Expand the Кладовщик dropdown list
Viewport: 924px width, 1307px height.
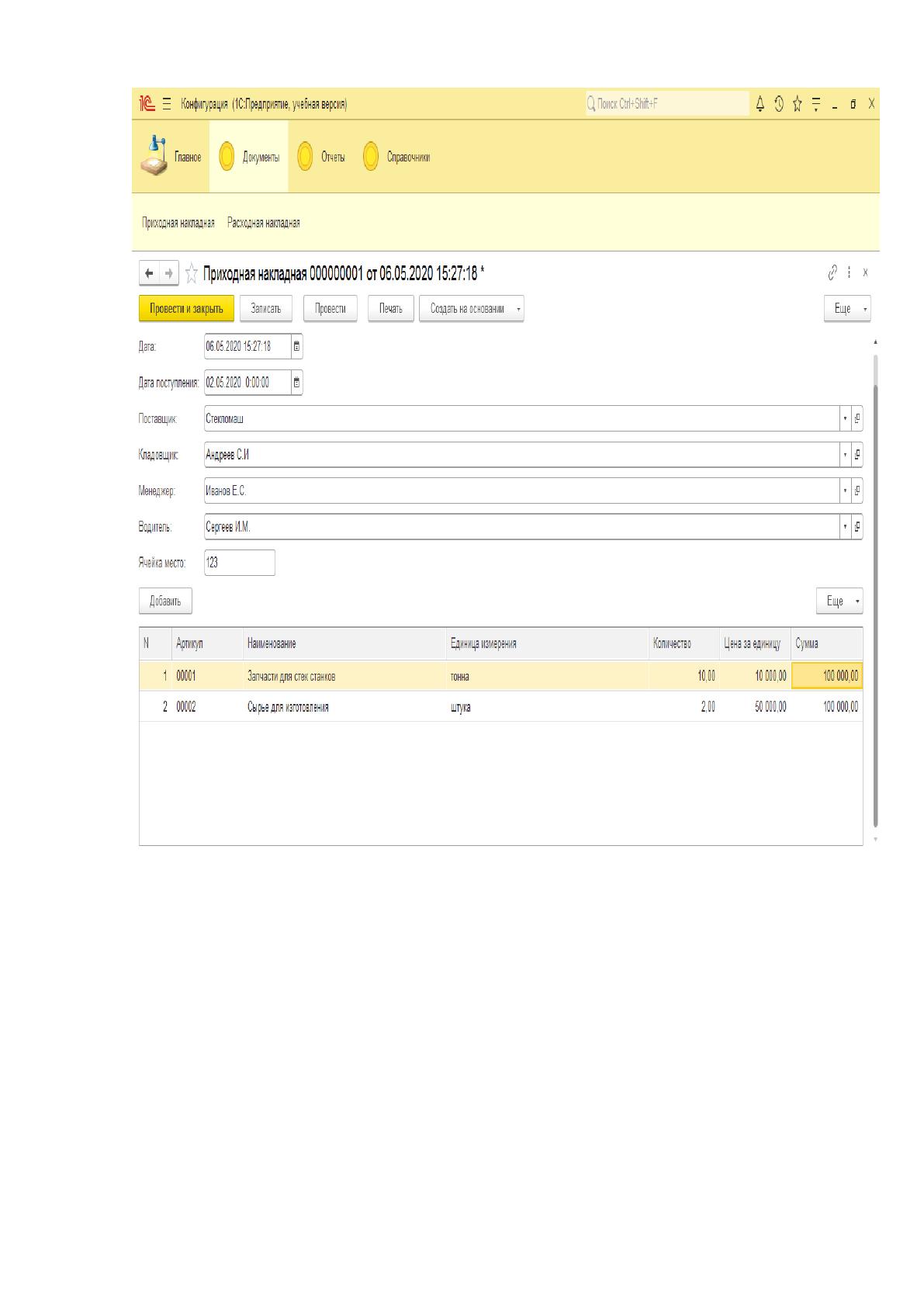pos(845,455)
